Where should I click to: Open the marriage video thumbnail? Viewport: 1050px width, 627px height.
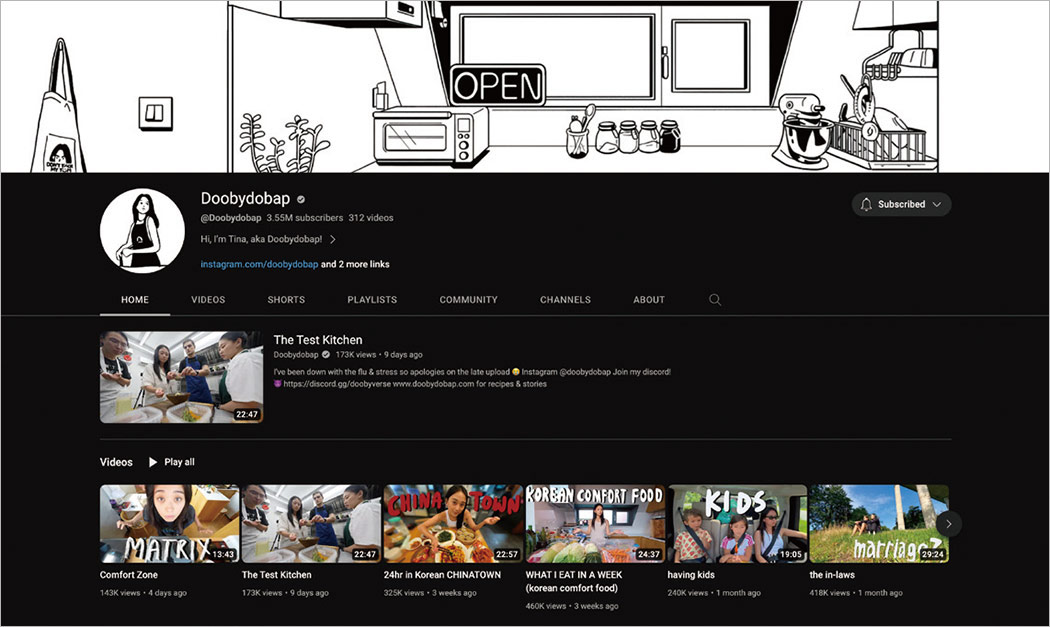tap(879, 524)
